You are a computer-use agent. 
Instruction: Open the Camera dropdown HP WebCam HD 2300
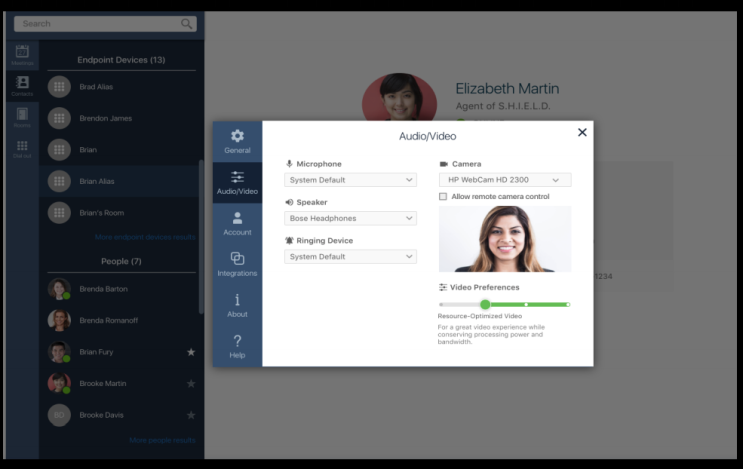[x=505, y=180]
